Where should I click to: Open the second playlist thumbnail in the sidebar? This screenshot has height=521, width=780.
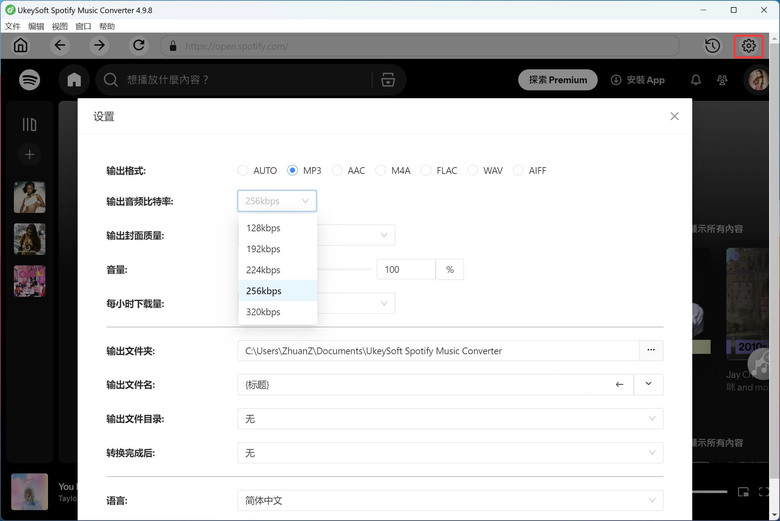click(29, 239)
